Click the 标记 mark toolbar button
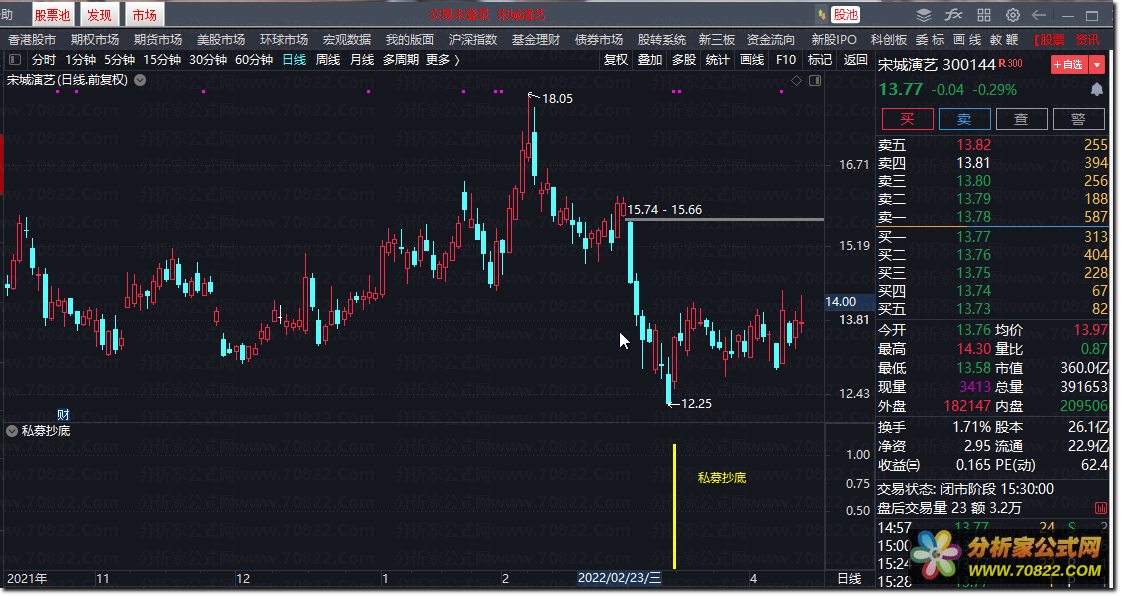Screen dimensions: 1122x596 coord(820,60)
